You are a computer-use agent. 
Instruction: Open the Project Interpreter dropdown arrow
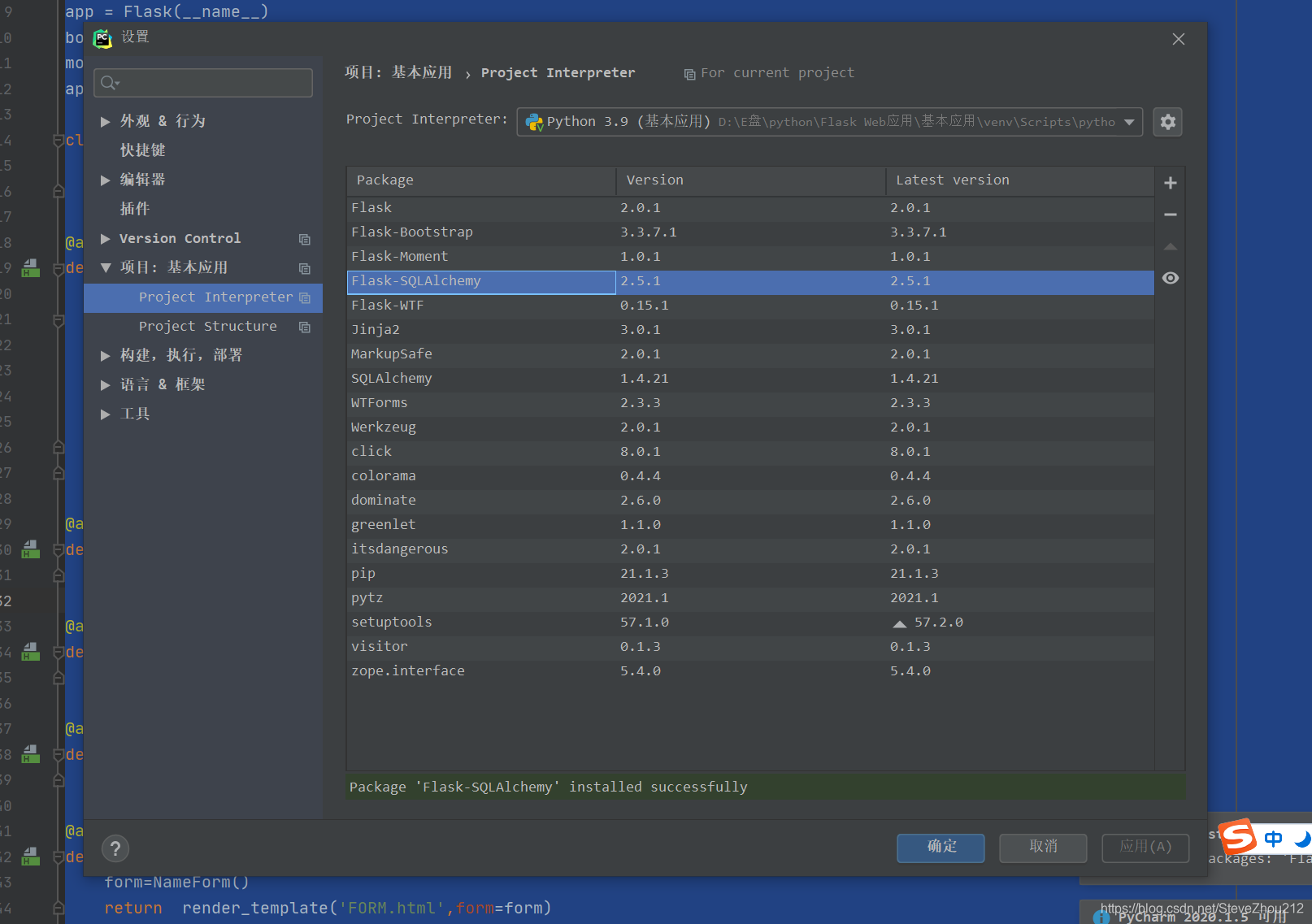1129,122
